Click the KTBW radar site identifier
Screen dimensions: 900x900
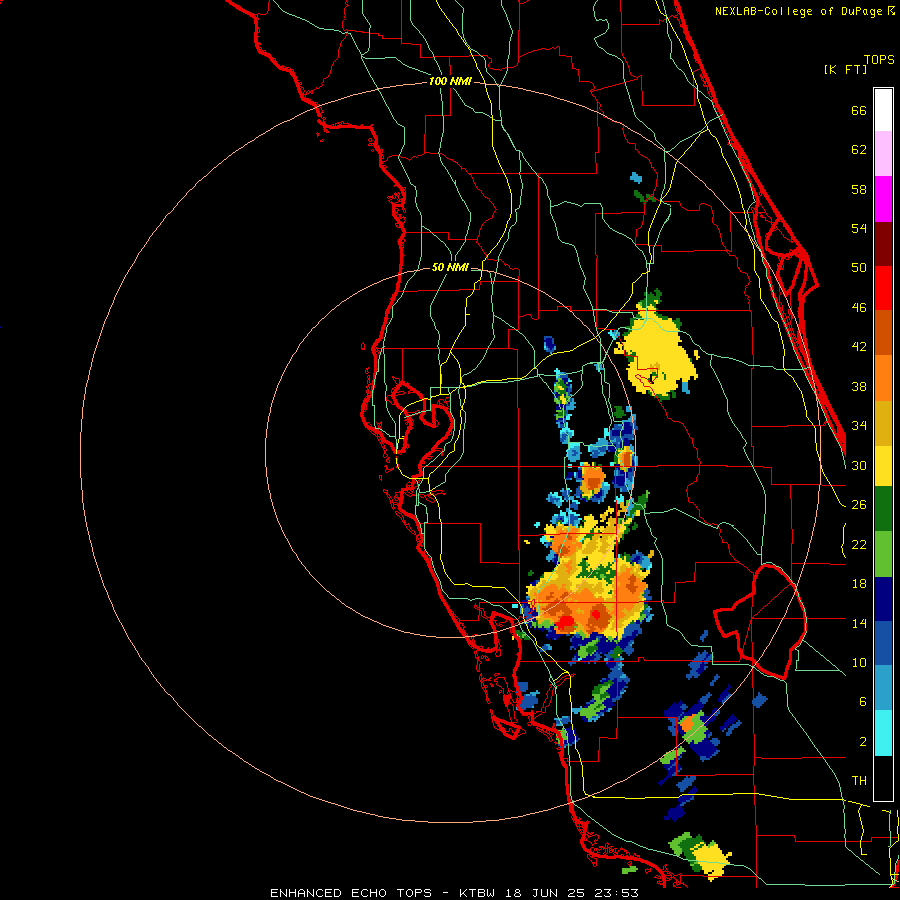[477, 893]
